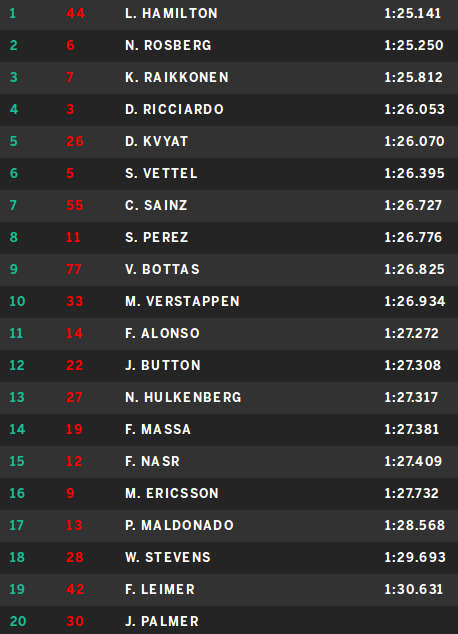This screenshot has width=458, height=634.
Task: Click car number 55 for Sainz
Action: point(75,205)
